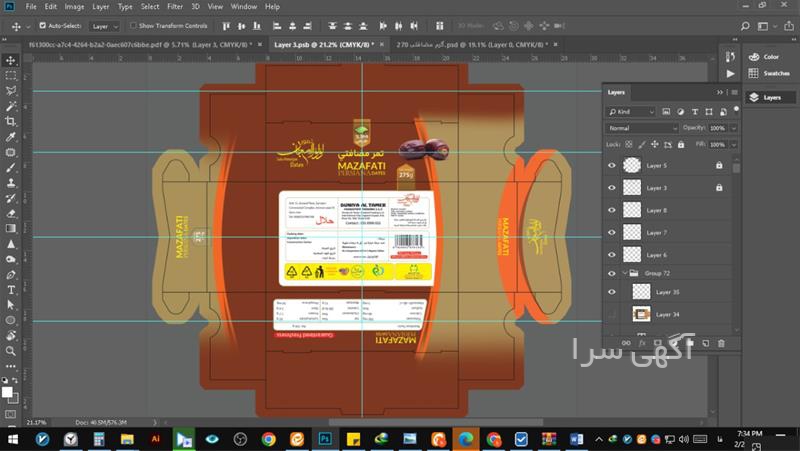The image size is (800, 451).
Task: Select the Eyedropper tool
Action: click(10, 137)
